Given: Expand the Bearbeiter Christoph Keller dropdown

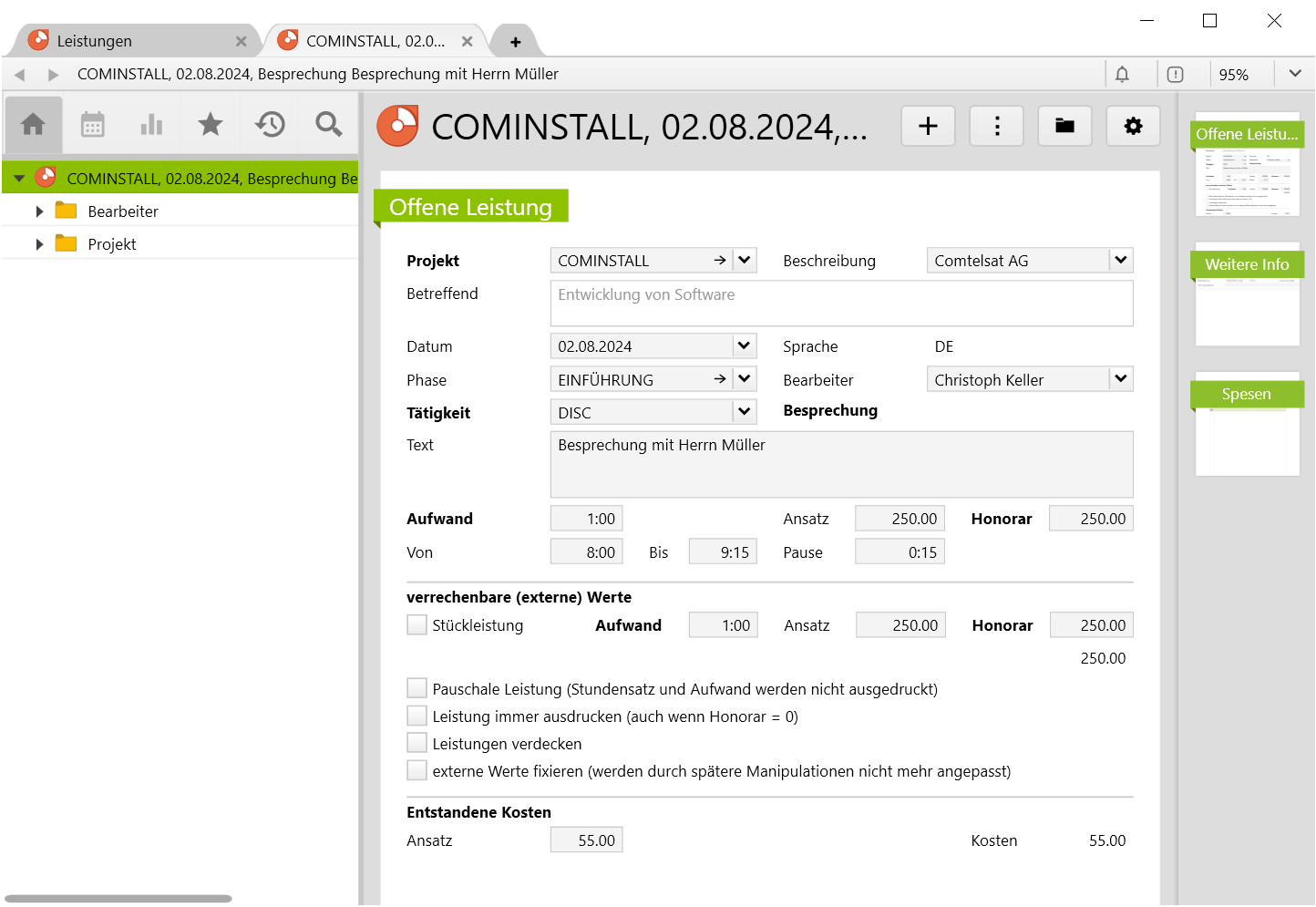Looking at the screenshot, I should pyautogui.click(x=1121, y=379).
